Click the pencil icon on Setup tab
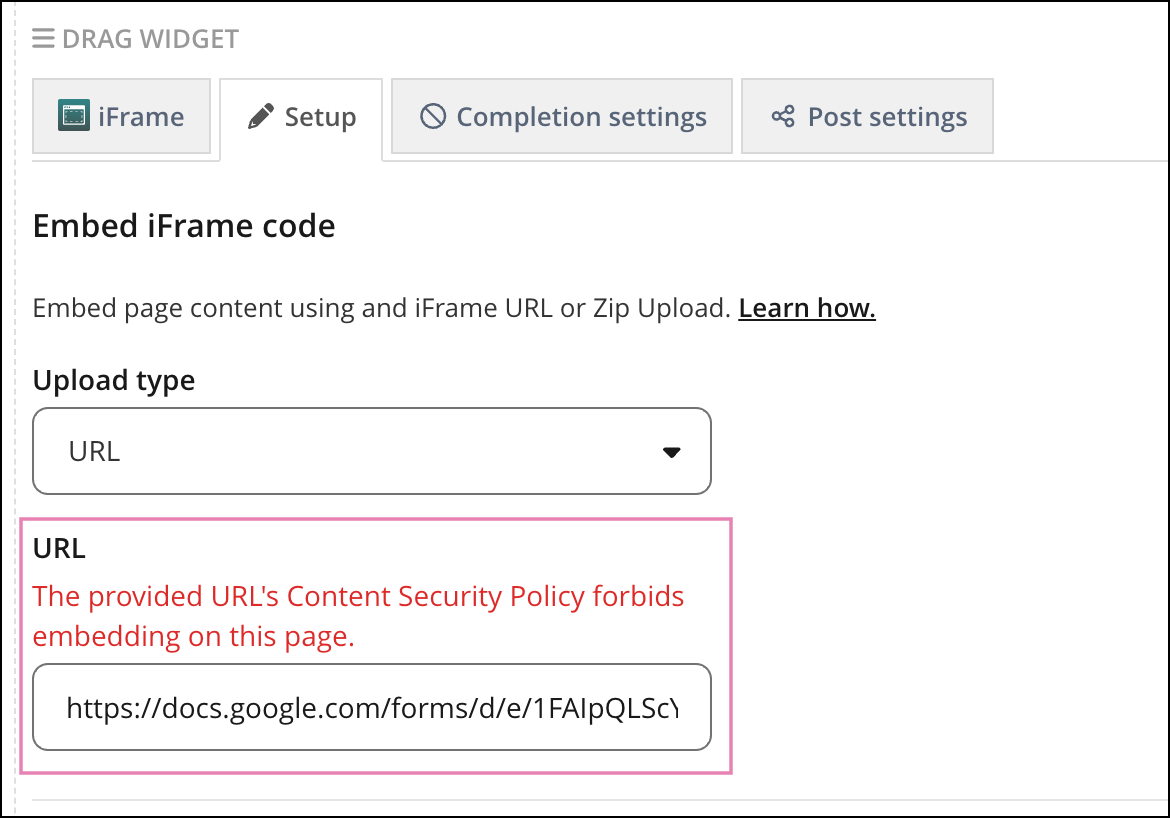This screenshot has height=818, width=1170. point(260,117)
